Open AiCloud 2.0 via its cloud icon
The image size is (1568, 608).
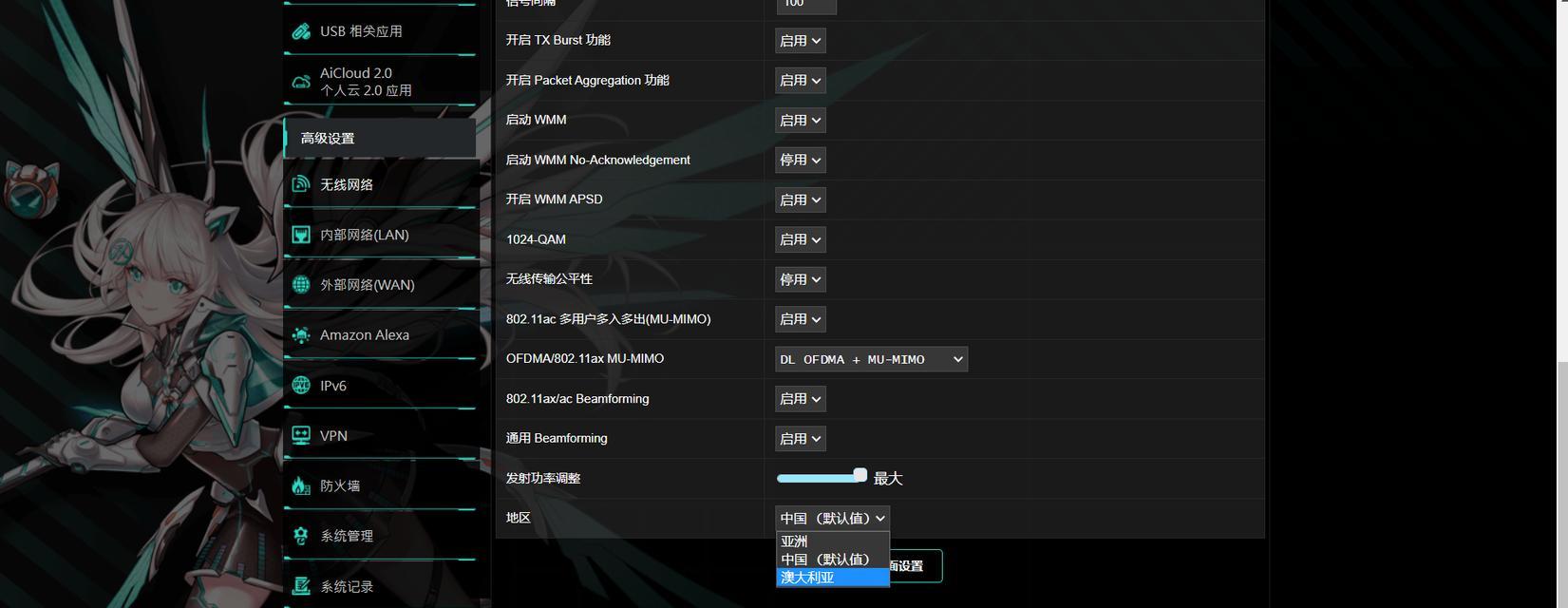pos(301,82)
